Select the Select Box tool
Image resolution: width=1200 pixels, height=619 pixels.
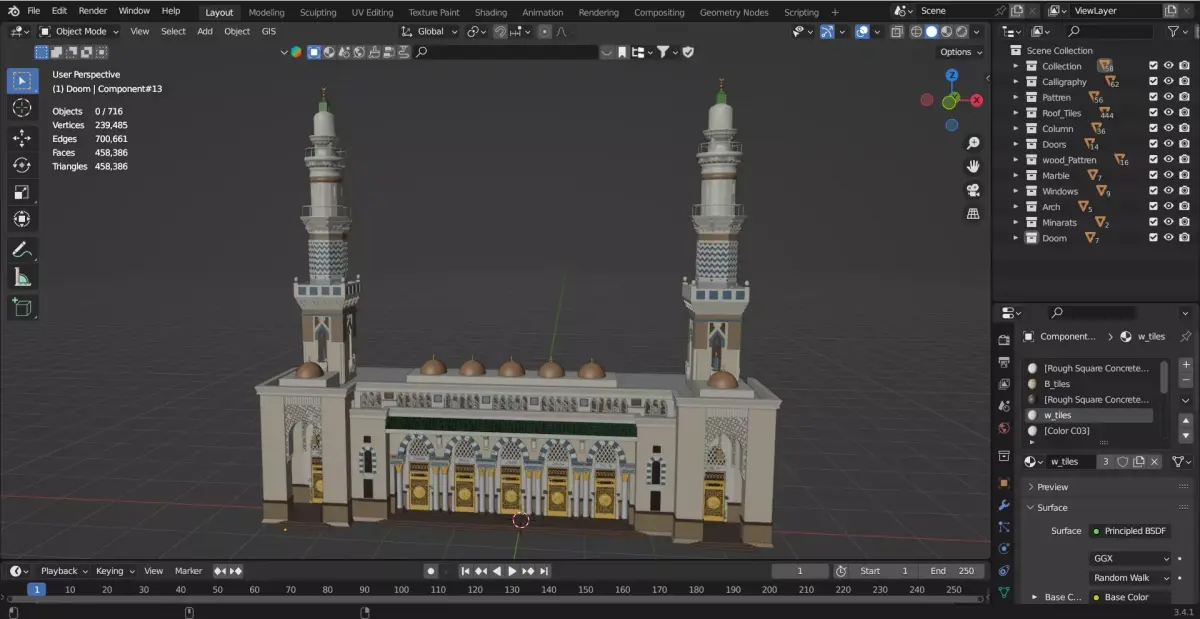(x=22, y=80)
